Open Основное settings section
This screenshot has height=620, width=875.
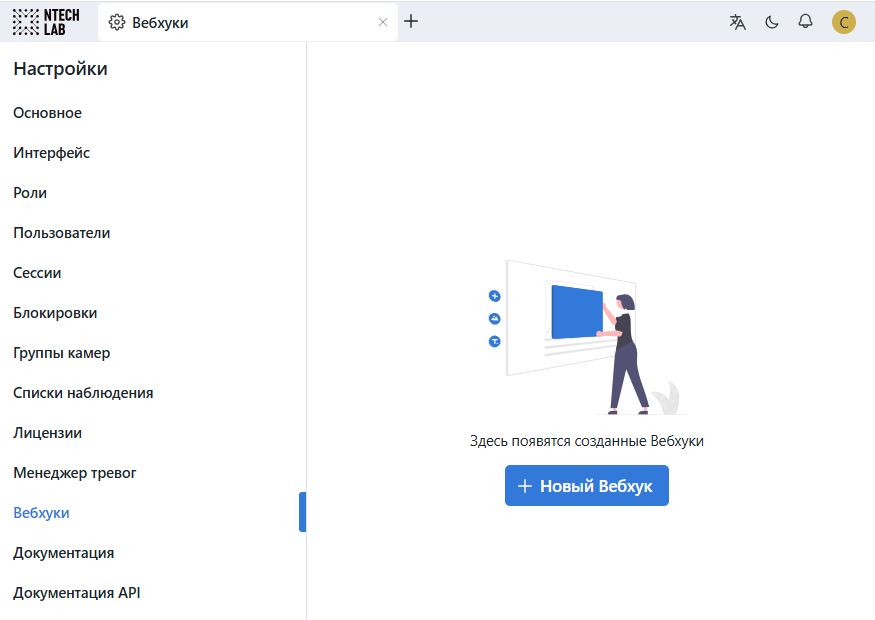(48, 113)
